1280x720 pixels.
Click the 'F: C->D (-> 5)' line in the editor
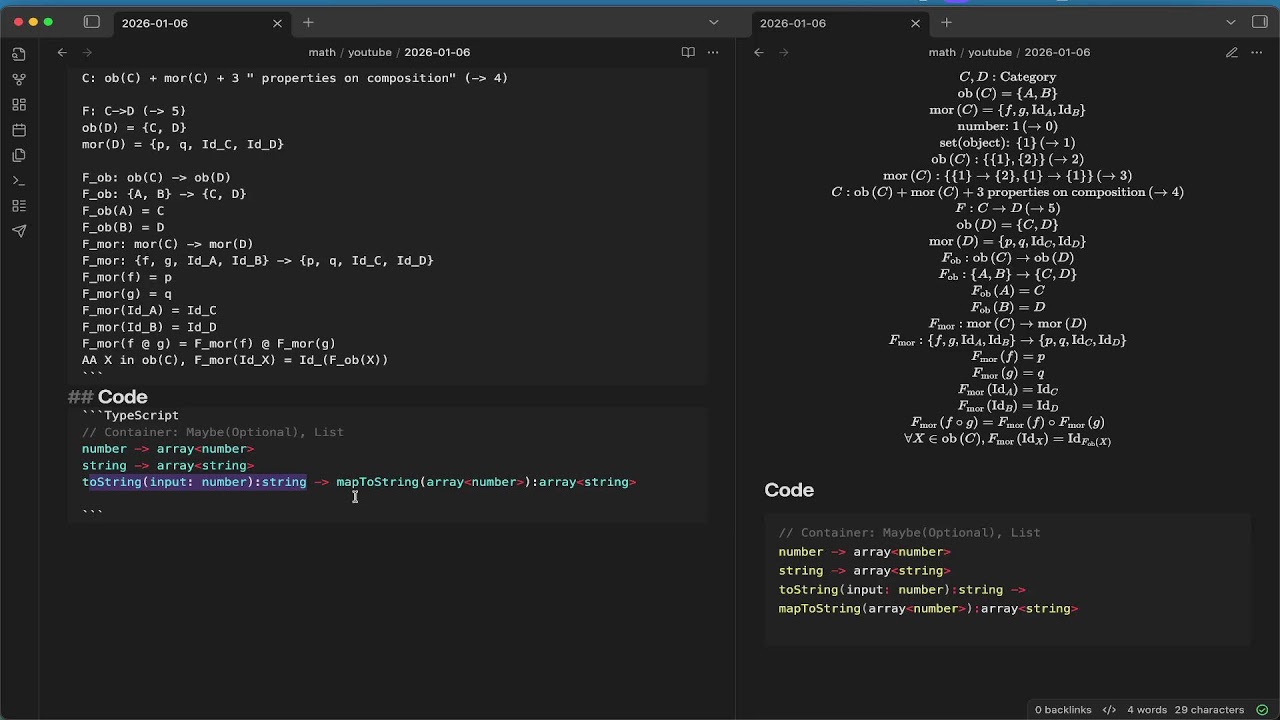point(134,111)
